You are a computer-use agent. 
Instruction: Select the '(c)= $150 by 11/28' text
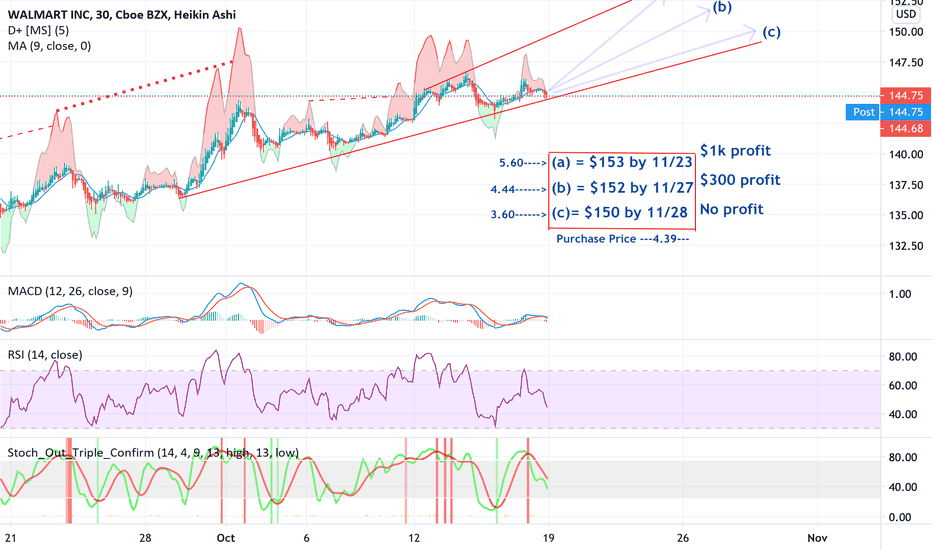[x=619, y=212]
